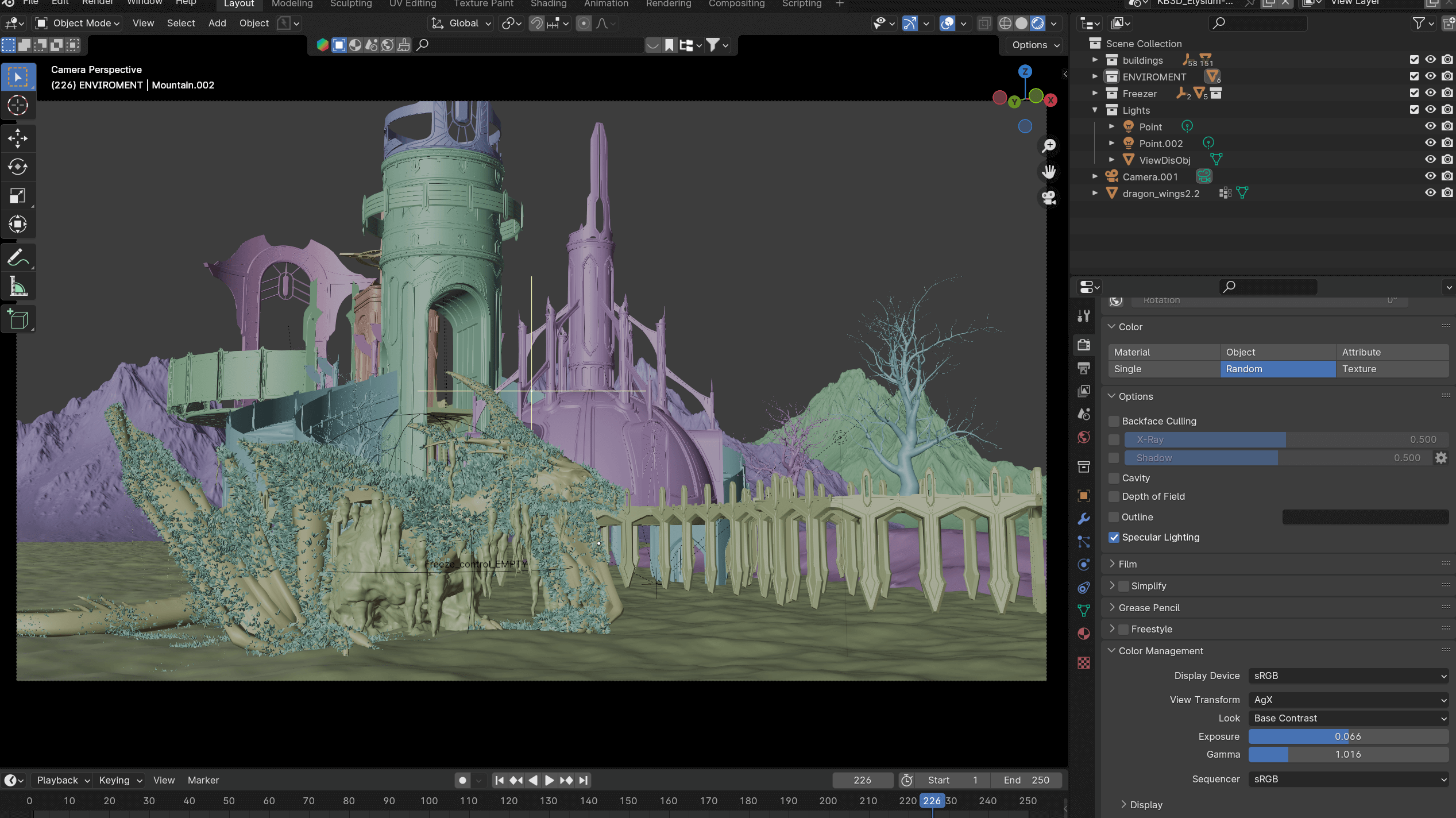Switch to the Sculpting workspace tab
Image resolution: width=1456 pixels, height=818 pixels.
pyautogui.click(x=351, y=4)
